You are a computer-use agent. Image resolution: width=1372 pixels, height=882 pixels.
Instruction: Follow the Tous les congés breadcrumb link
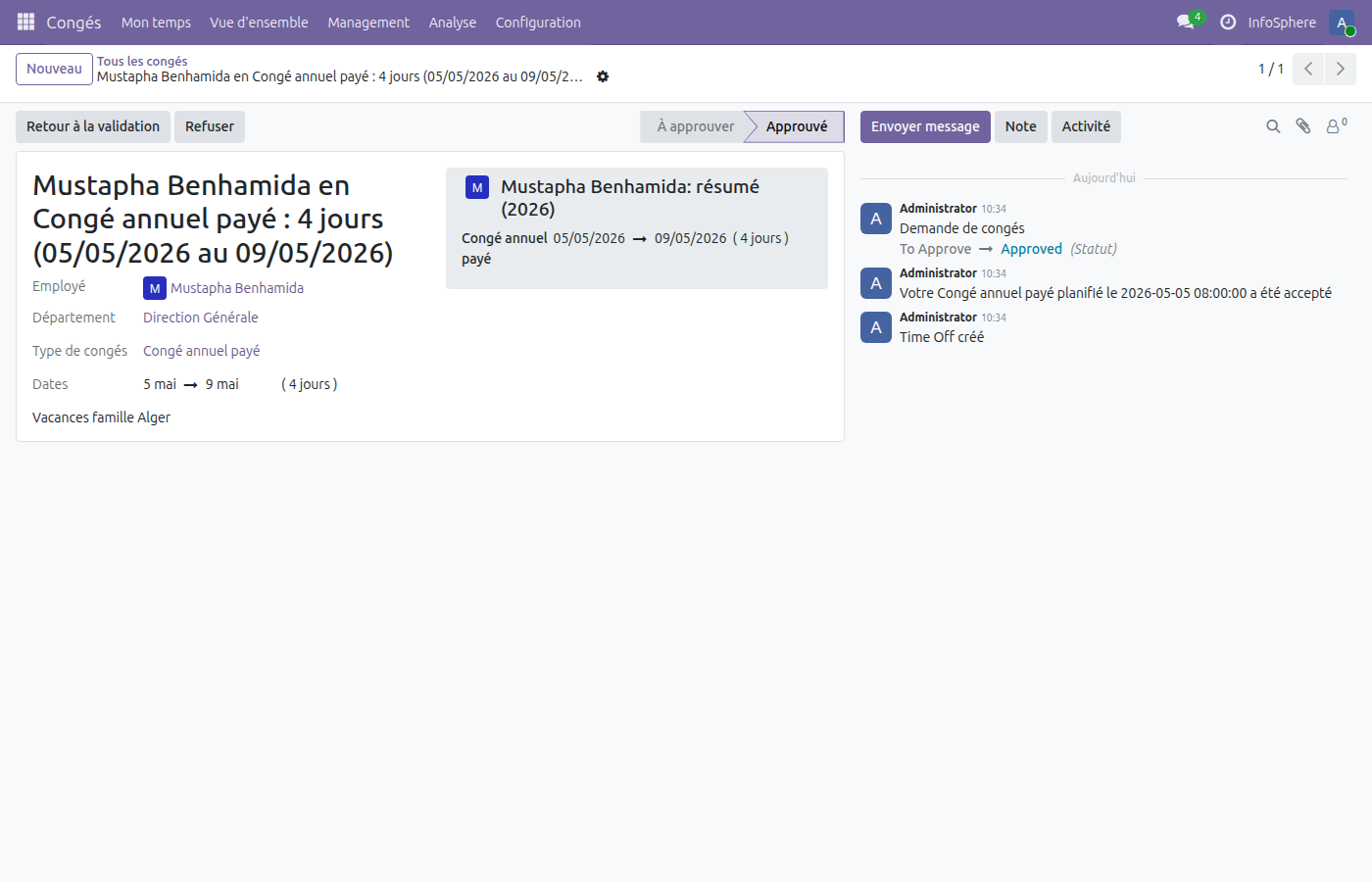click(142, 61)
